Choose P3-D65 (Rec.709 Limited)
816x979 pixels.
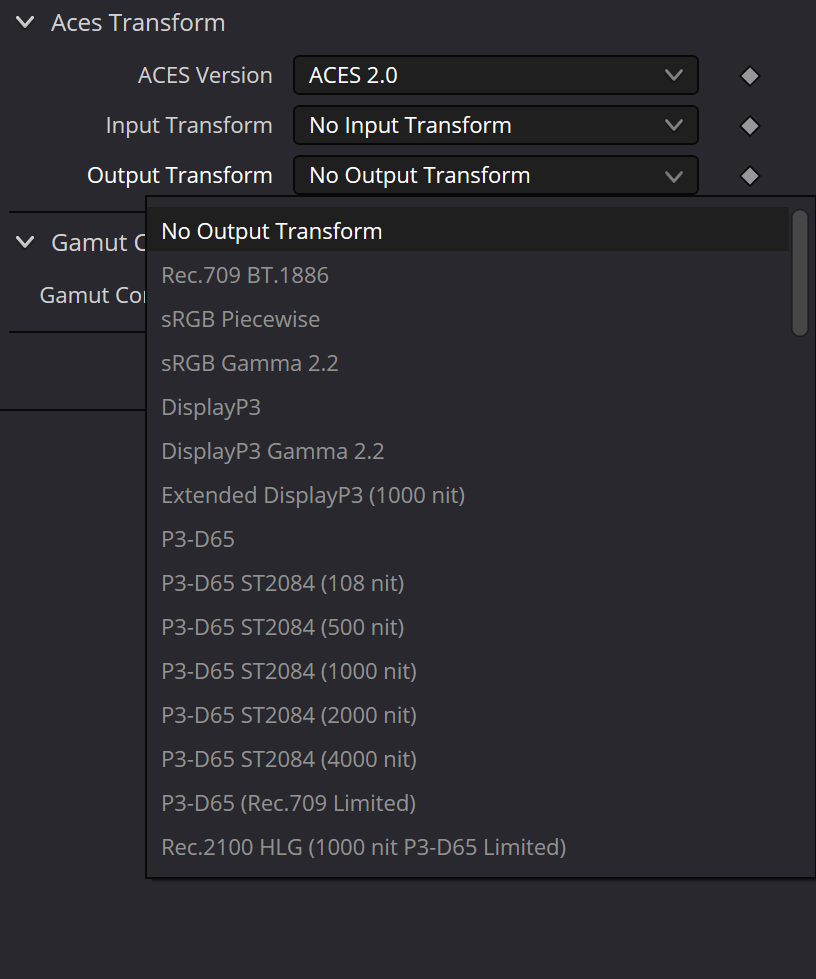(x=468, y=804)
